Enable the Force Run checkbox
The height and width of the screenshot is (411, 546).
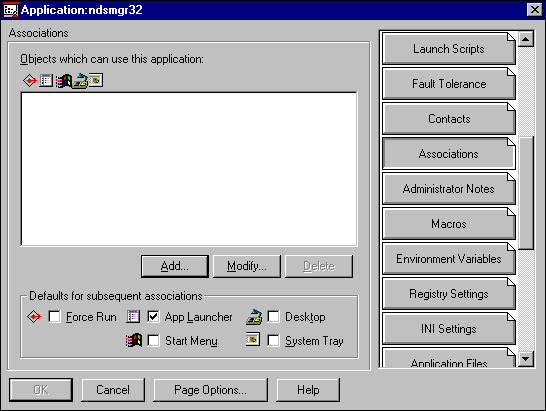54,317
